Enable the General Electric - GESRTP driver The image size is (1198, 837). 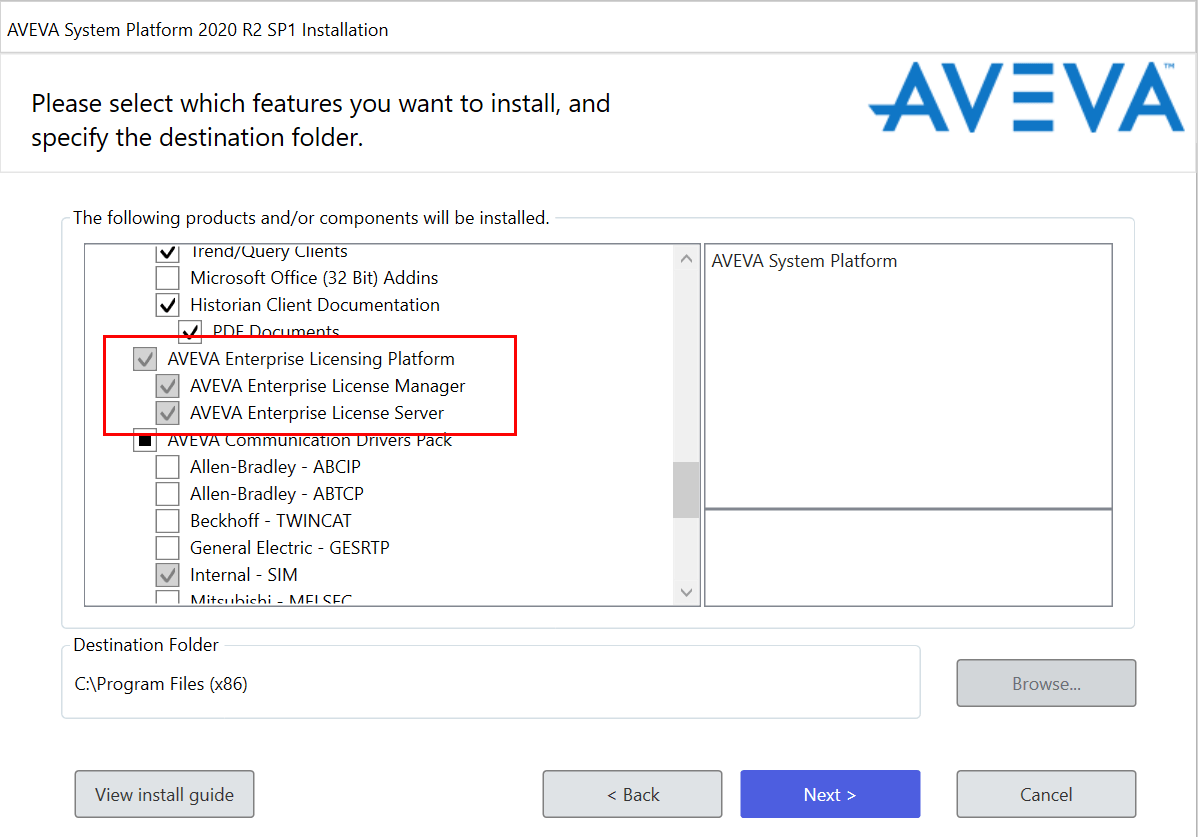coord(168,547)
